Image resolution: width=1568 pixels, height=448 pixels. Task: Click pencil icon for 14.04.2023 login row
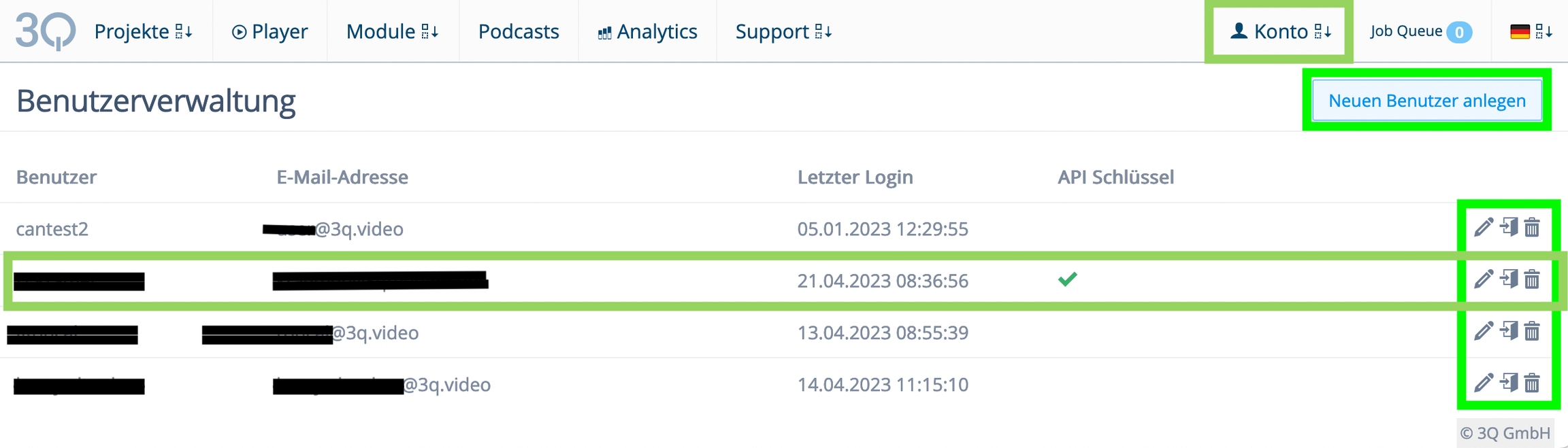(x=1484, y=383)
